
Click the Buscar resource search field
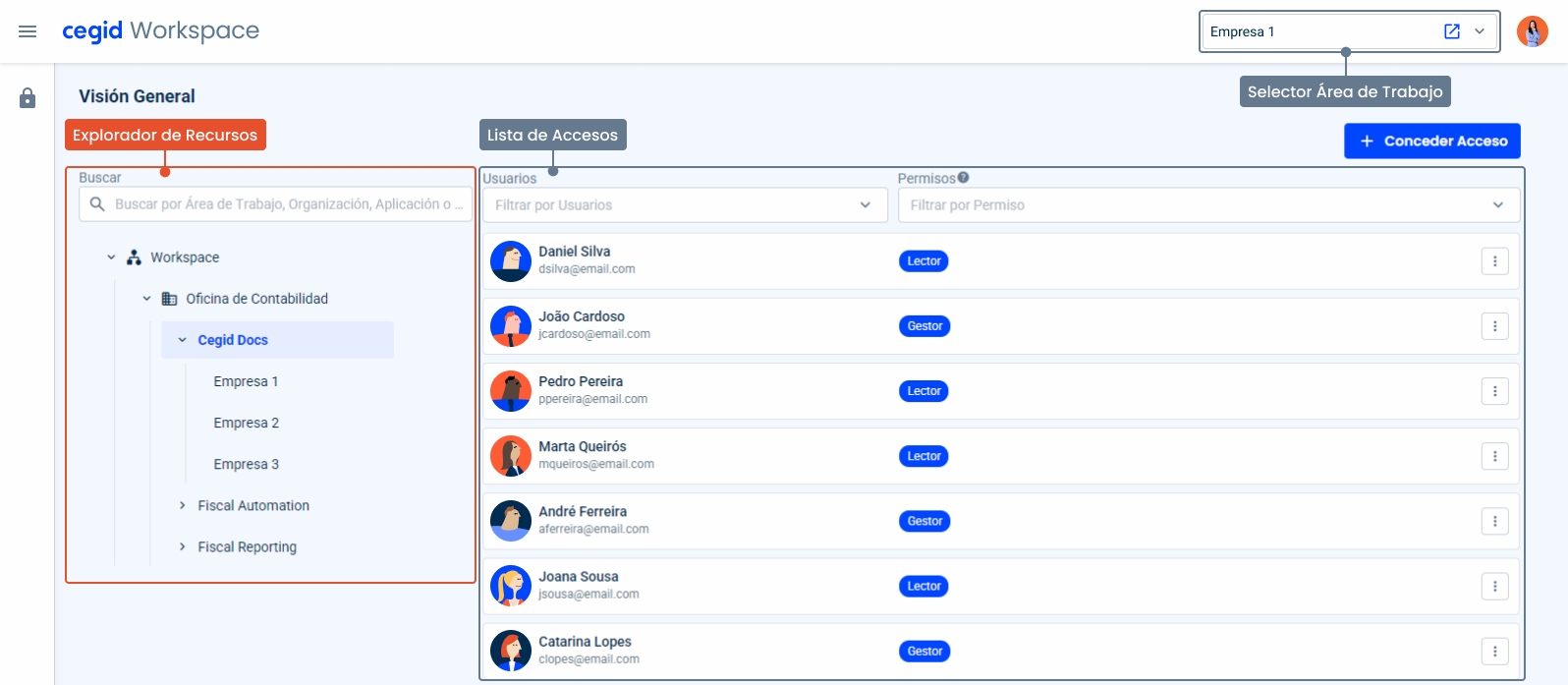(x=285, y=204)
